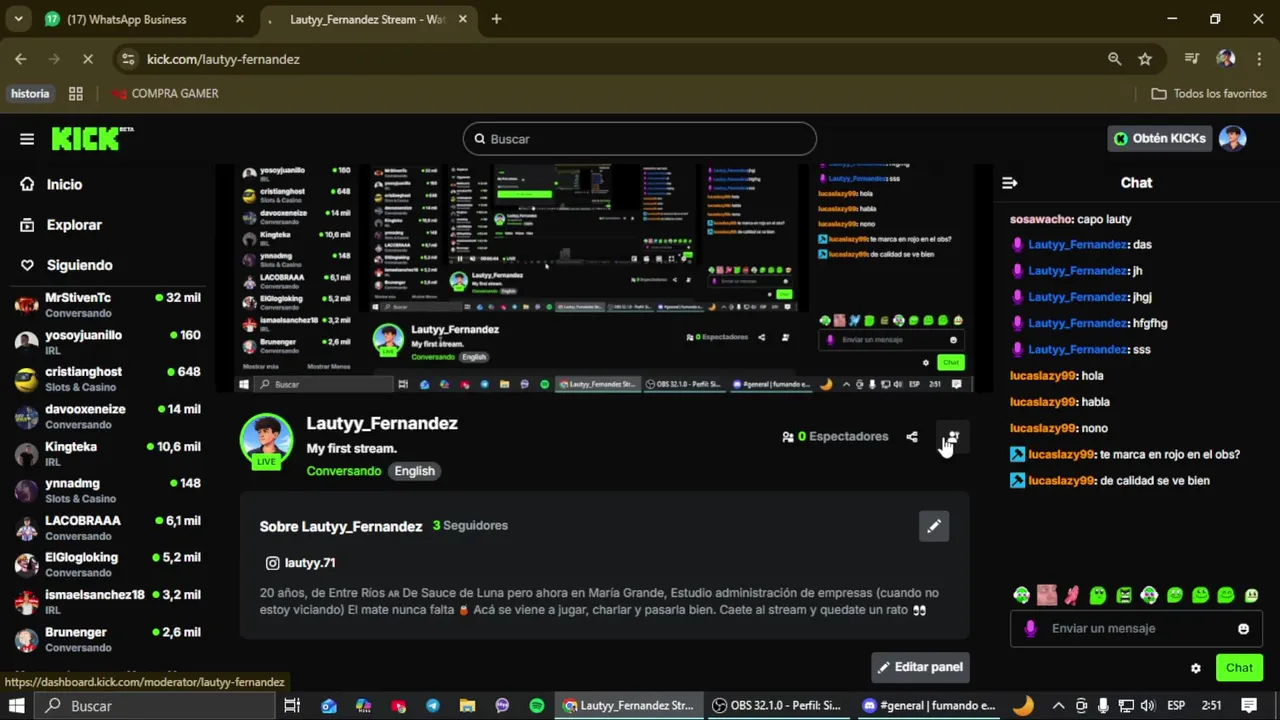Open the Discord #general taskbar window
1280x720 pixels.
[x=928, y=705]
